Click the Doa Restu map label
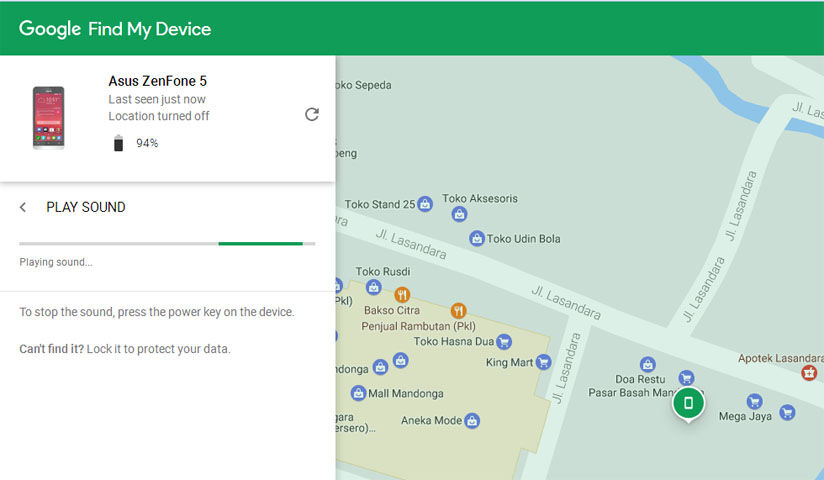 (x=640, y=379)
